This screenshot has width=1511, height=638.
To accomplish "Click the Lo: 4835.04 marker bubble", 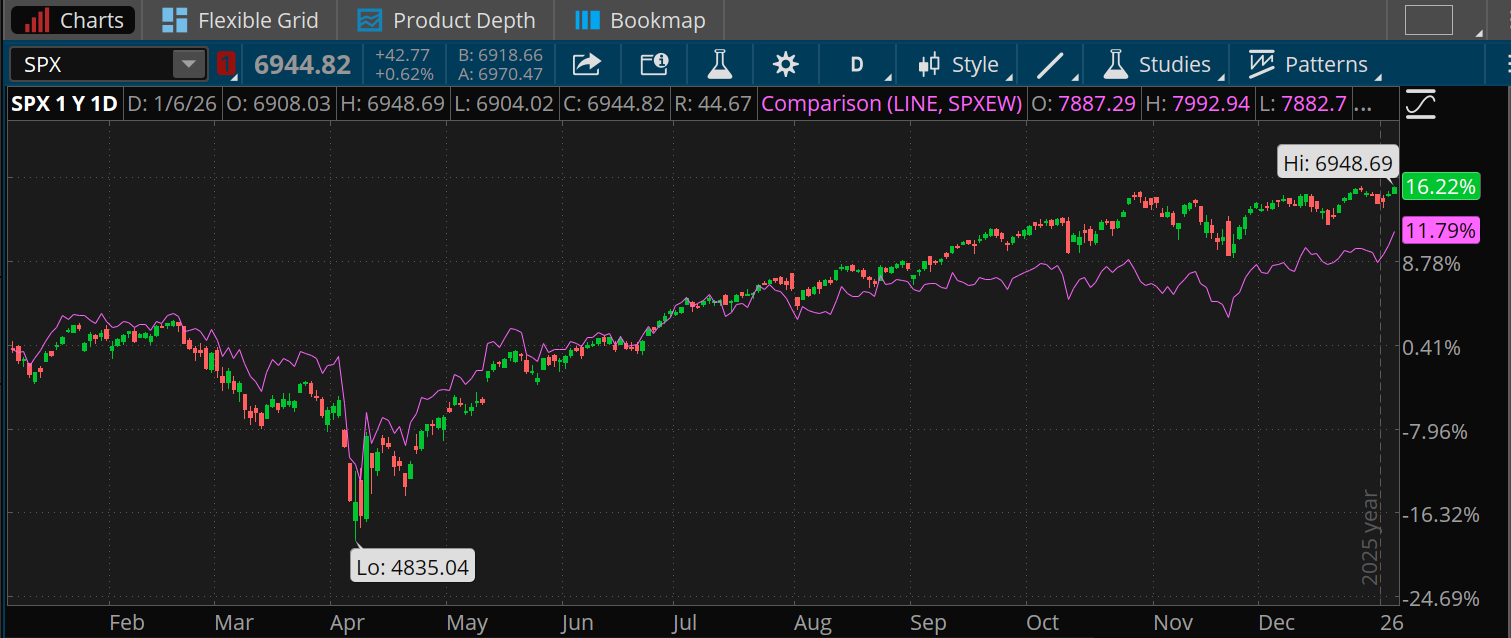I will click(412, 565).
